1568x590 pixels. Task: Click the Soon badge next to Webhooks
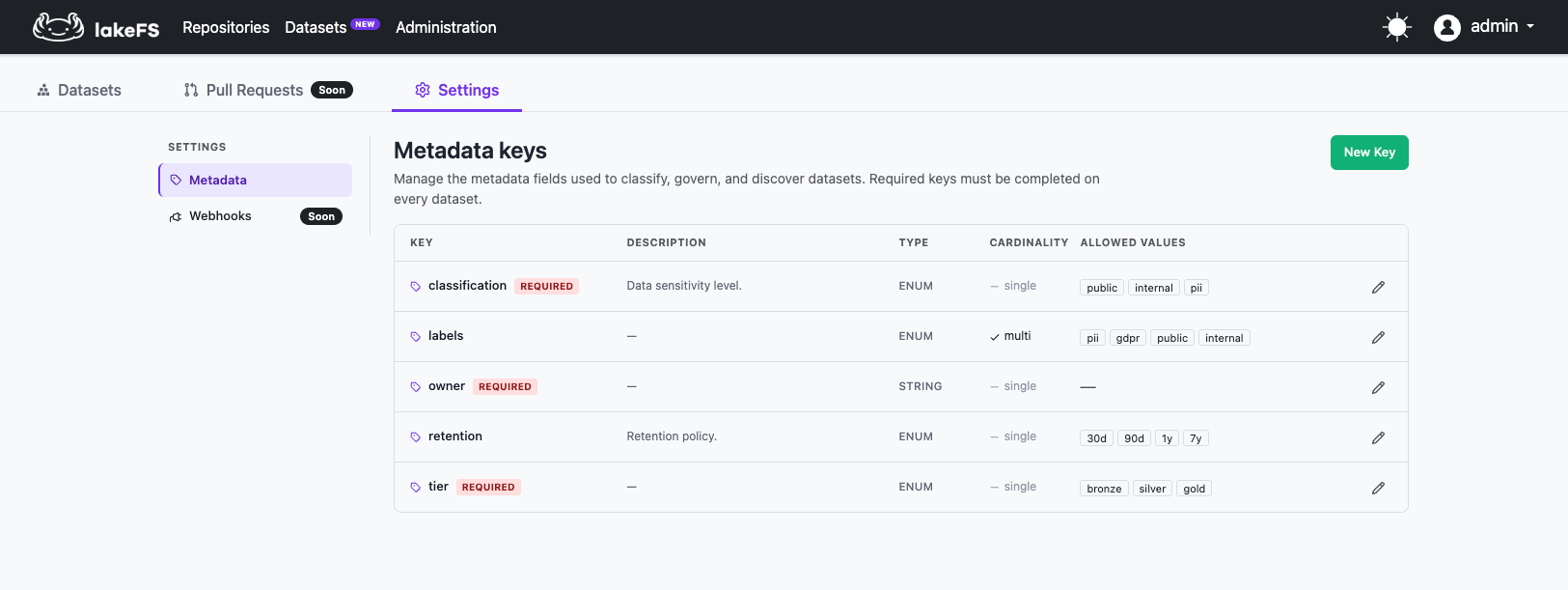pos(321,216)
